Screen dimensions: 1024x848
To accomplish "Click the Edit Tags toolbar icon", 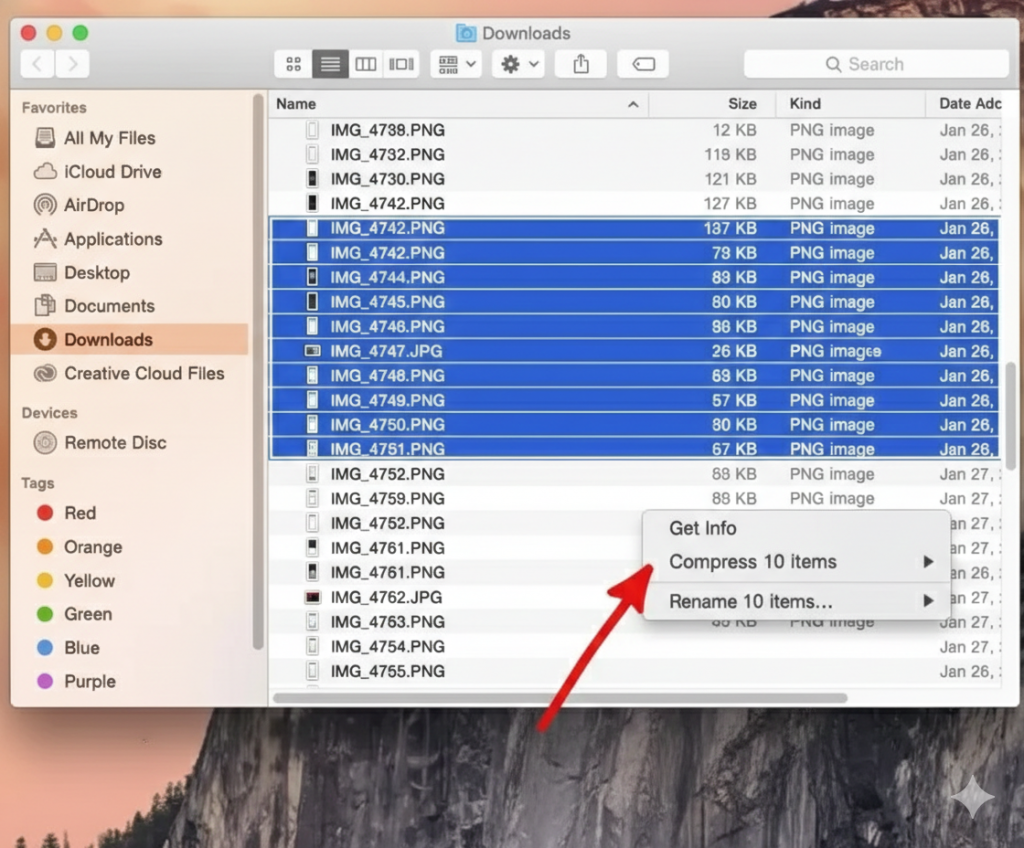I will pos(643,64).
